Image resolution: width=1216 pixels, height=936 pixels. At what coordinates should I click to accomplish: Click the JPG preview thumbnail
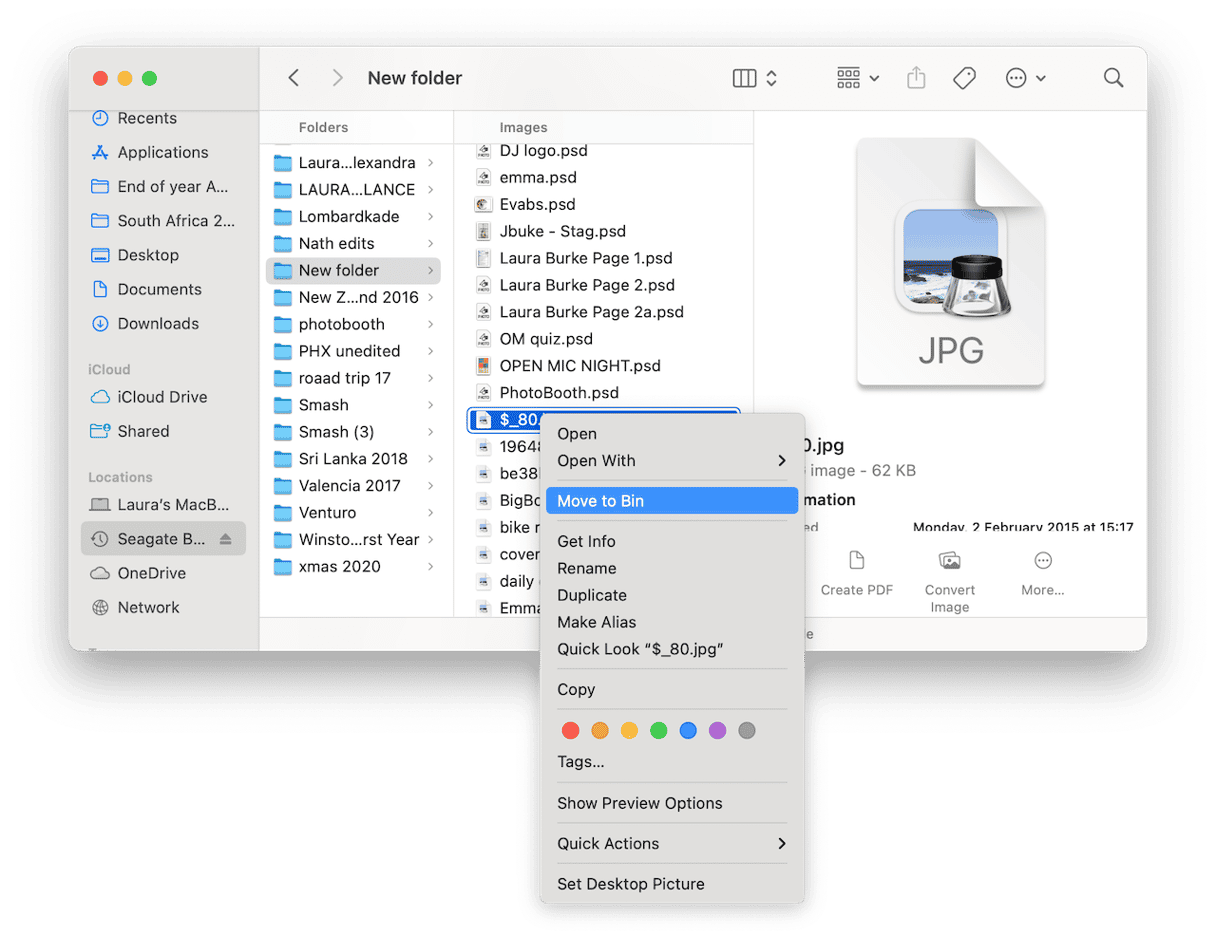click(x=950, y=263)
